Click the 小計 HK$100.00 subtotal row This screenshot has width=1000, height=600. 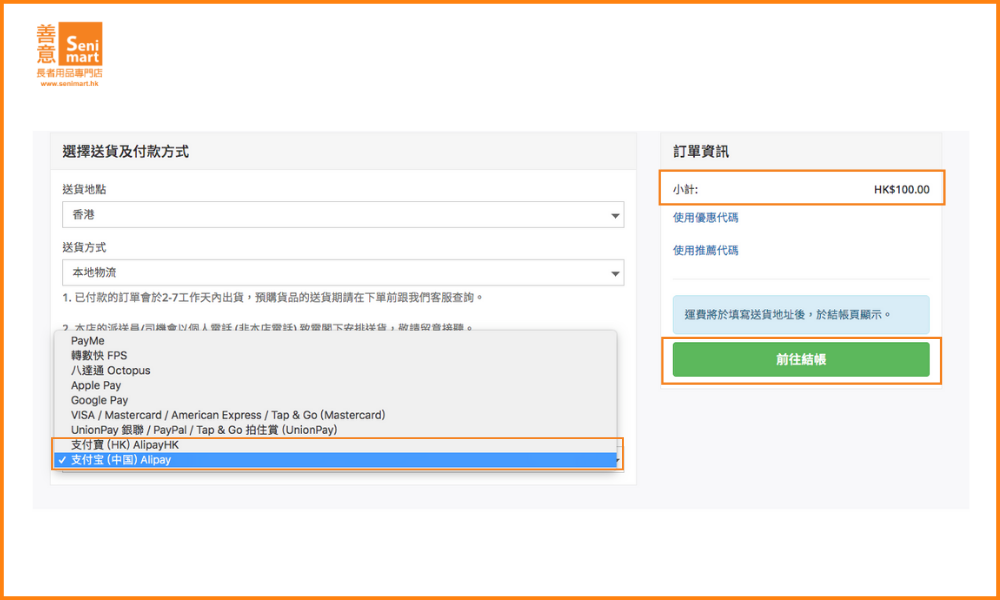tap(800, 189)
